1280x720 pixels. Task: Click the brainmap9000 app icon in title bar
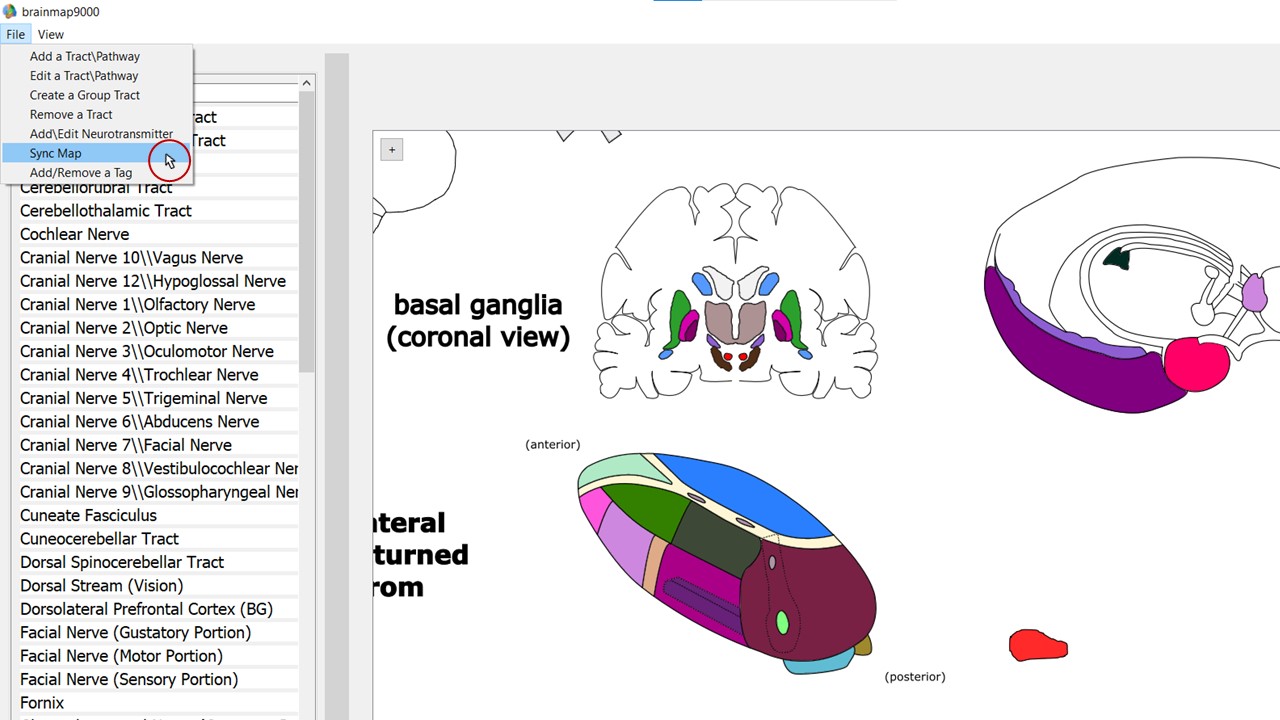10,12
